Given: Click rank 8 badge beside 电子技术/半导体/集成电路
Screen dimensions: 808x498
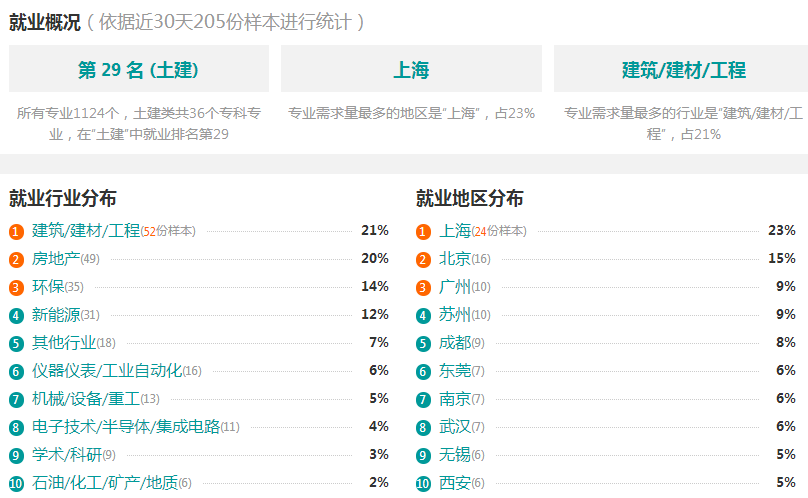Looking at the screenshot, I should pyautogui.click(x=16, y=427).
